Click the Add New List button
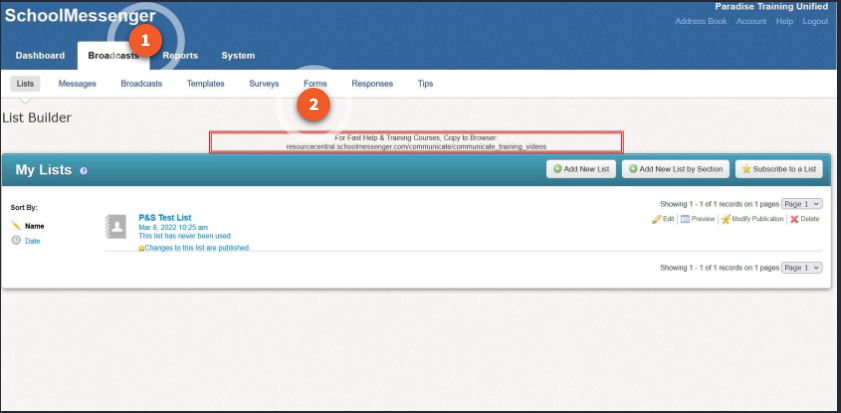 pos(581,169)
